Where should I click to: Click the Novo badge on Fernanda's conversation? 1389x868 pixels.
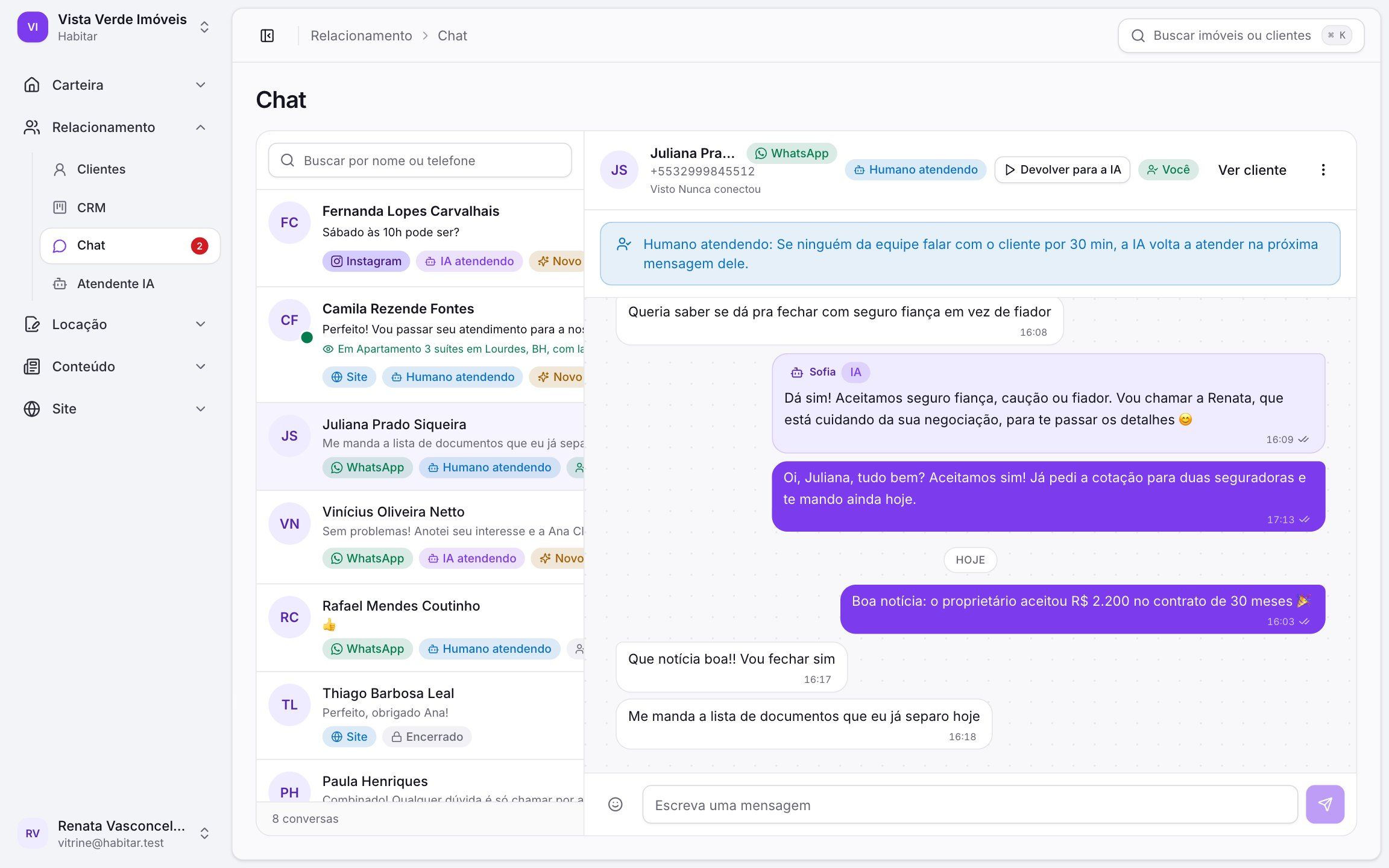pos(557,261)
